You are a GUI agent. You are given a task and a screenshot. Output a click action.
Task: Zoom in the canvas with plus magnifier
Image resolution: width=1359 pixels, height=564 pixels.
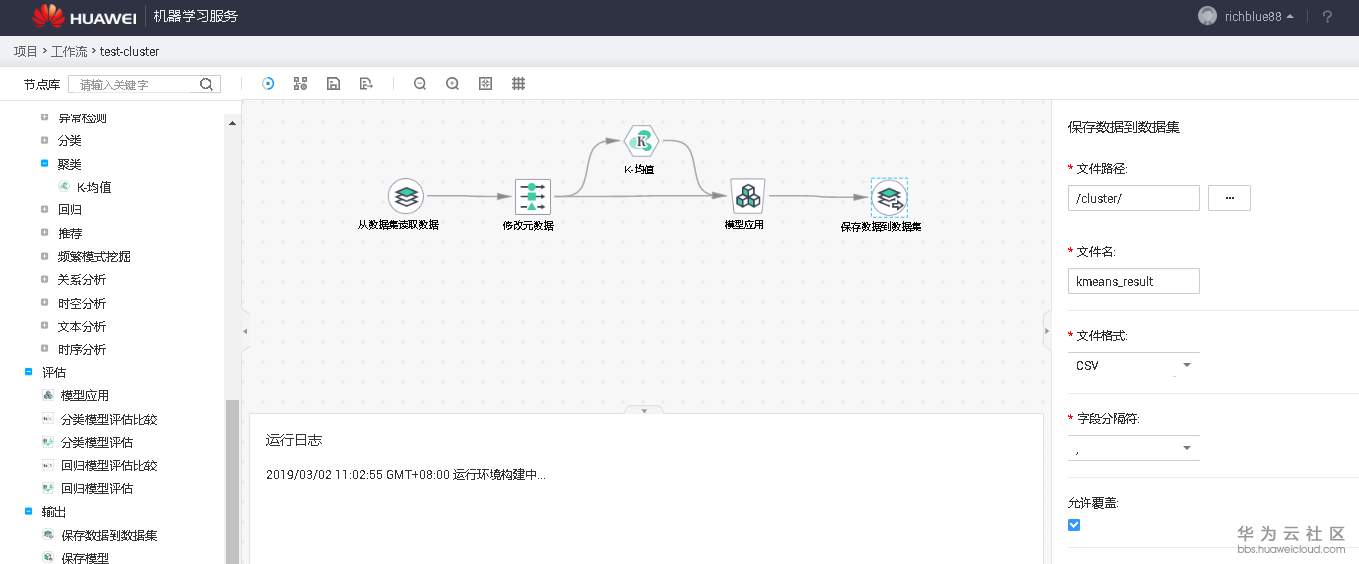tap(452, 84)
